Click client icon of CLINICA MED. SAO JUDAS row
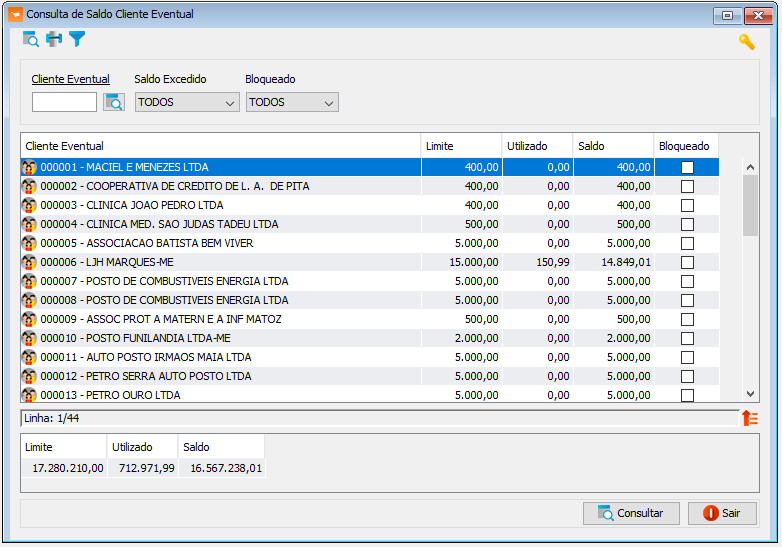This screenshot has width=782, height=547. coord(29,224)
